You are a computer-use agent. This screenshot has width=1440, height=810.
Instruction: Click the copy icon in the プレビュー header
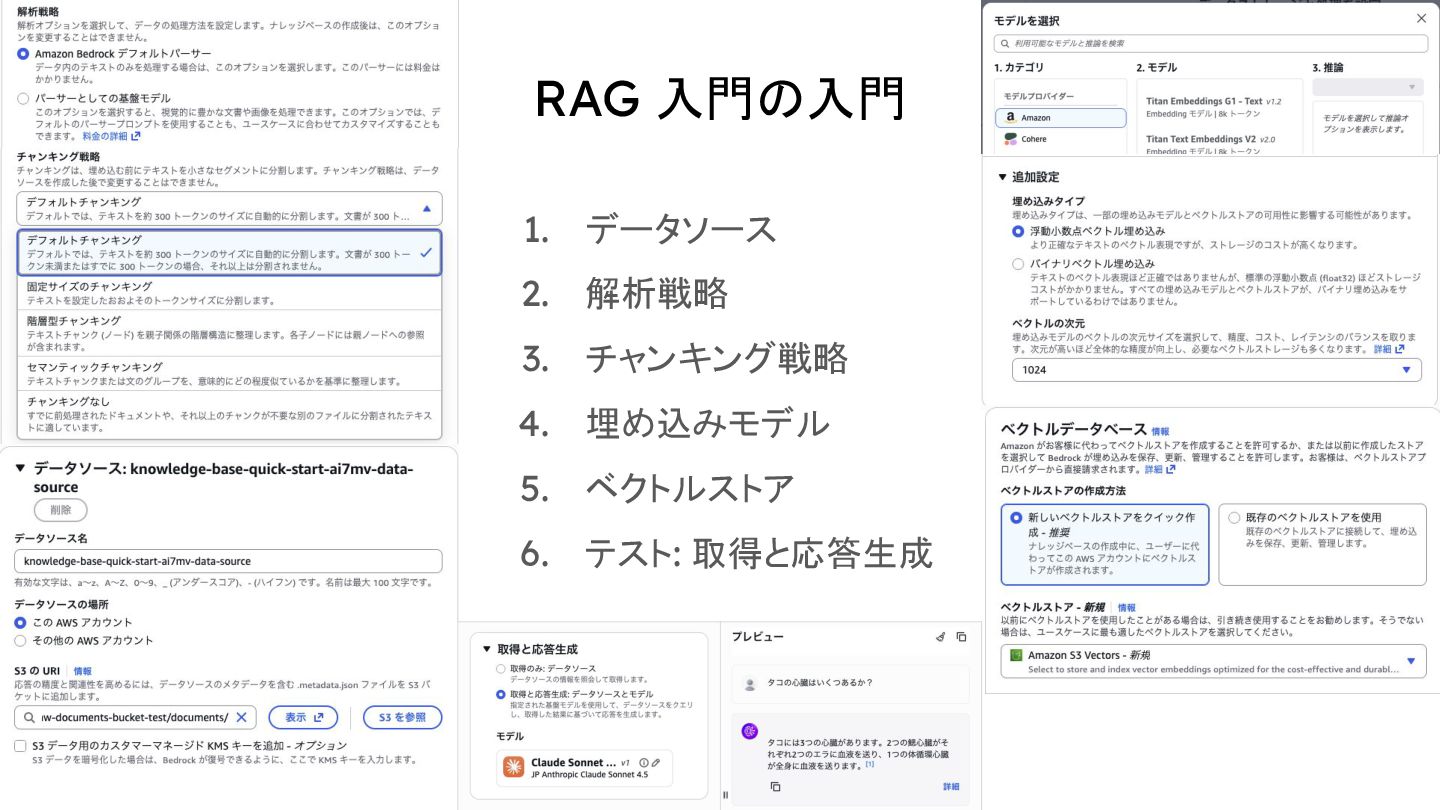pos(961,637)
